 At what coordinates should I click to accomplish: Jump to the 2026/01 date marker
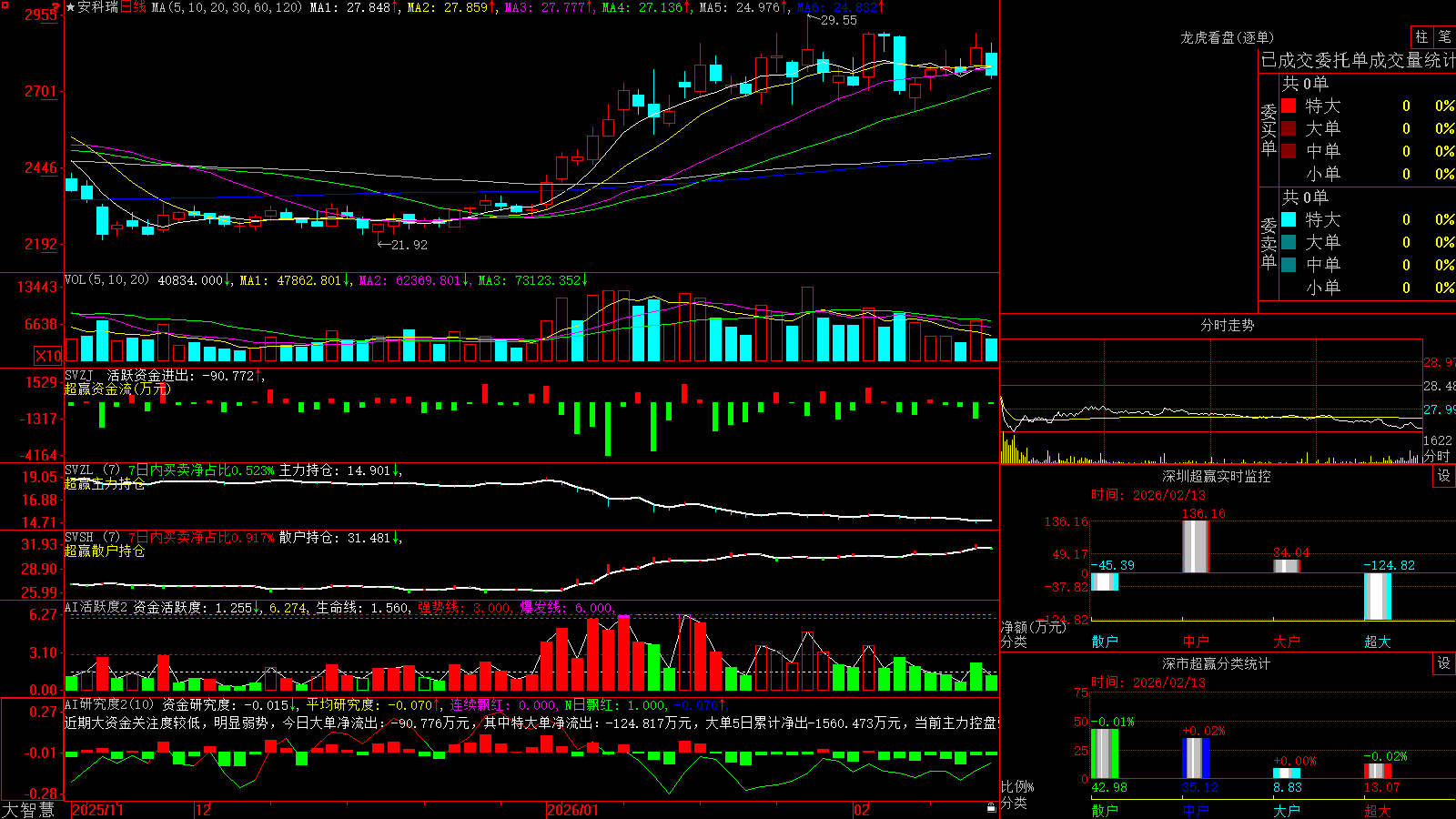572,810
